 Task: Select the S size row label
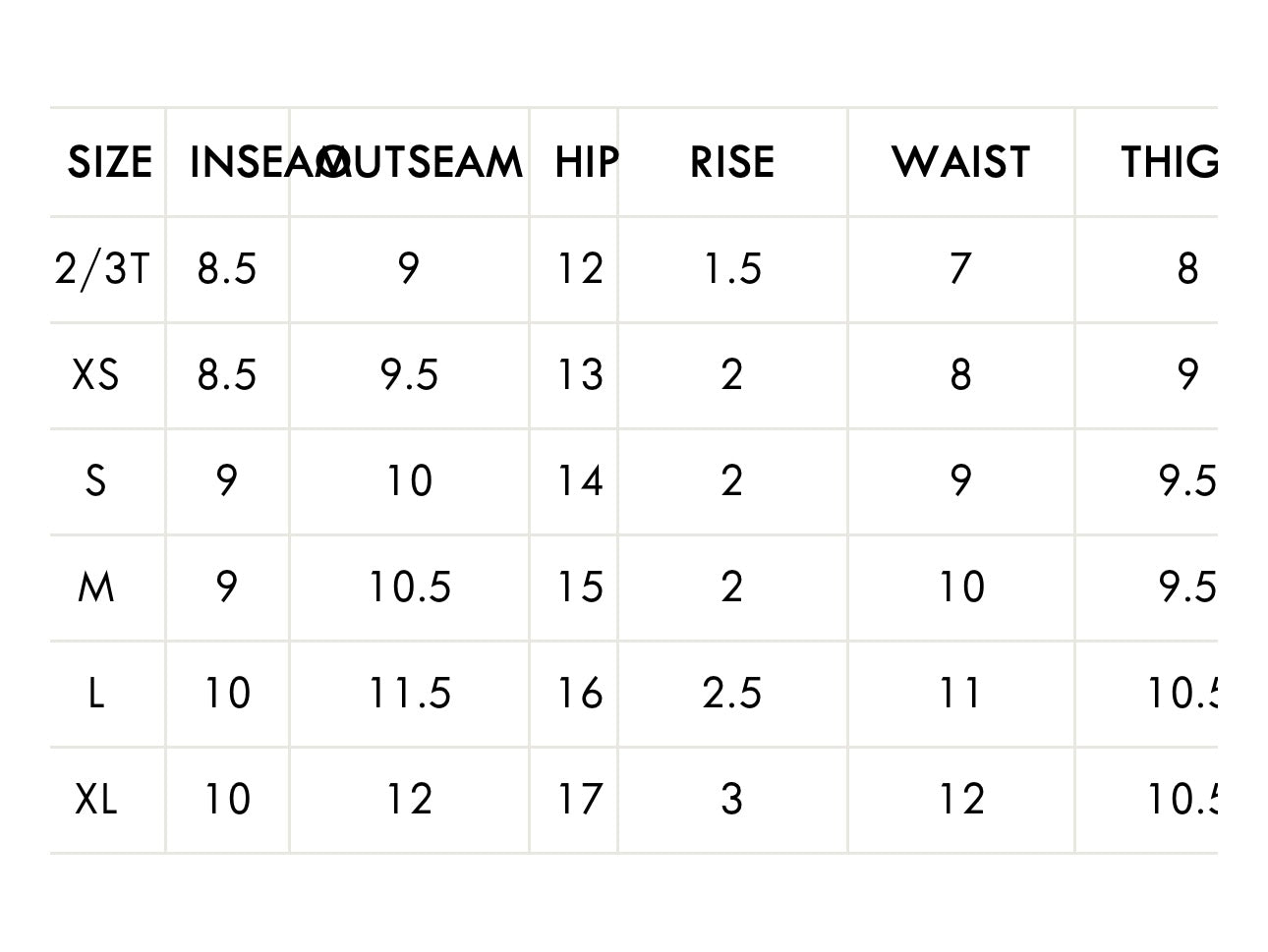95,481
